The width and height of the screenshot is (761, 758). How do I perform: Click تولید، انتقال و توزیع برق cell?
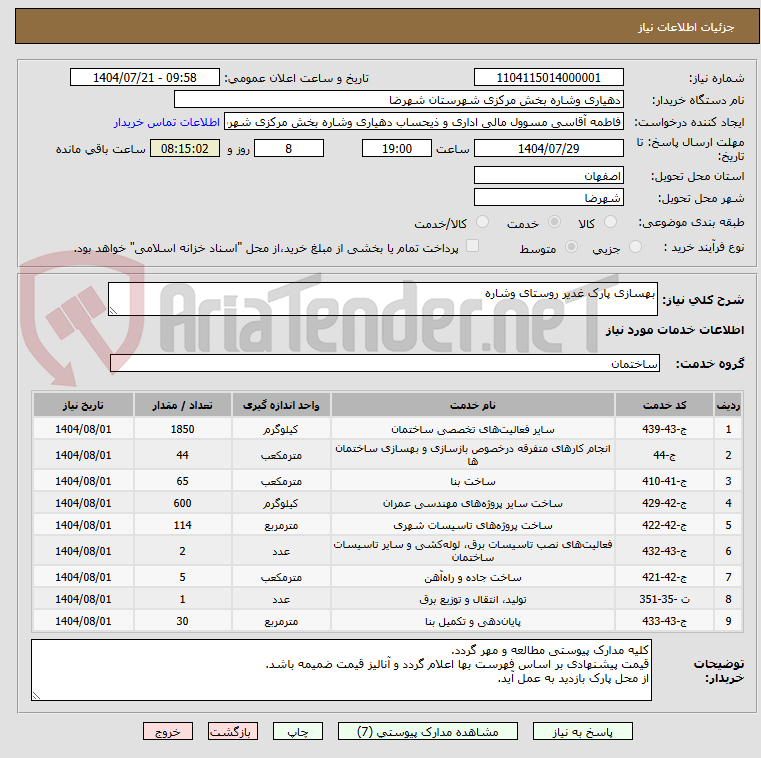(x=473, y=599)
